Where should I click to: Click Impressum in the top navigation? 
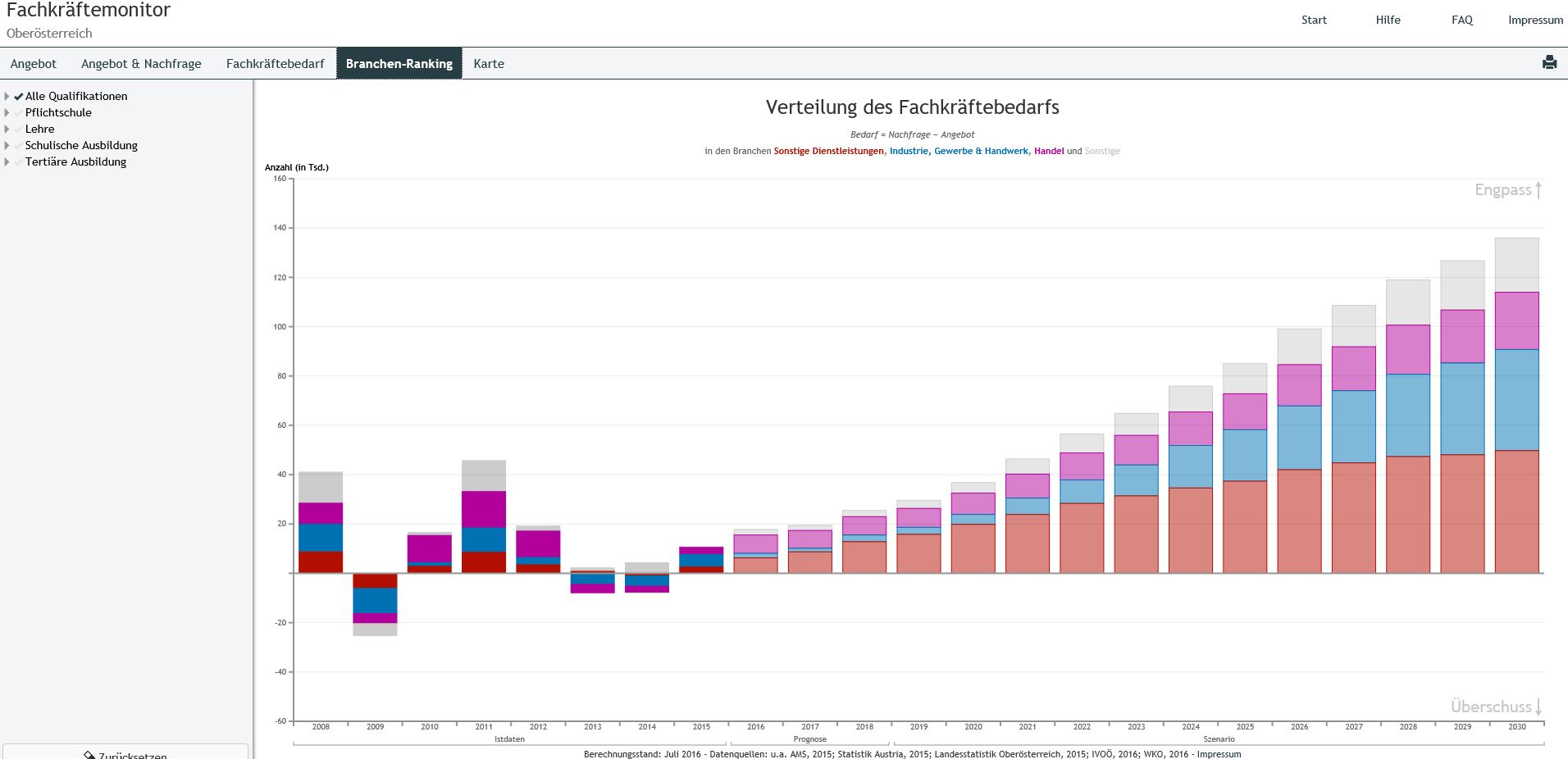point(1535,20)
